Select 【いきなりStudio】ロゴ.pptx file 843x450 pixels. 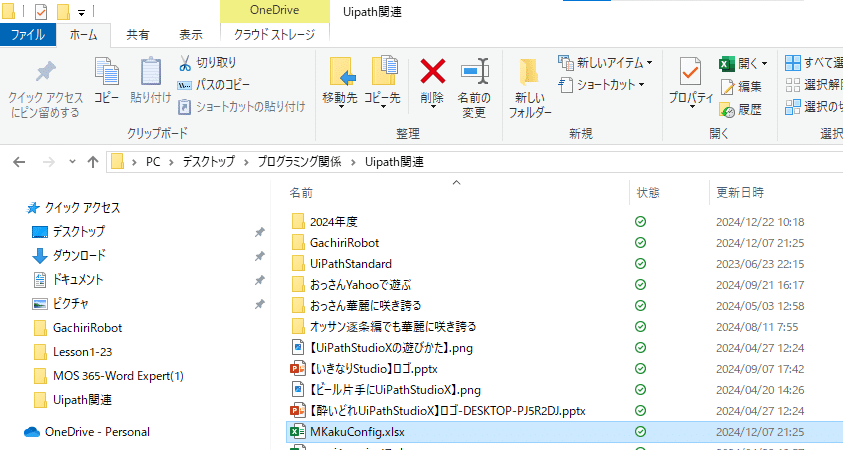tap(364, 369)
